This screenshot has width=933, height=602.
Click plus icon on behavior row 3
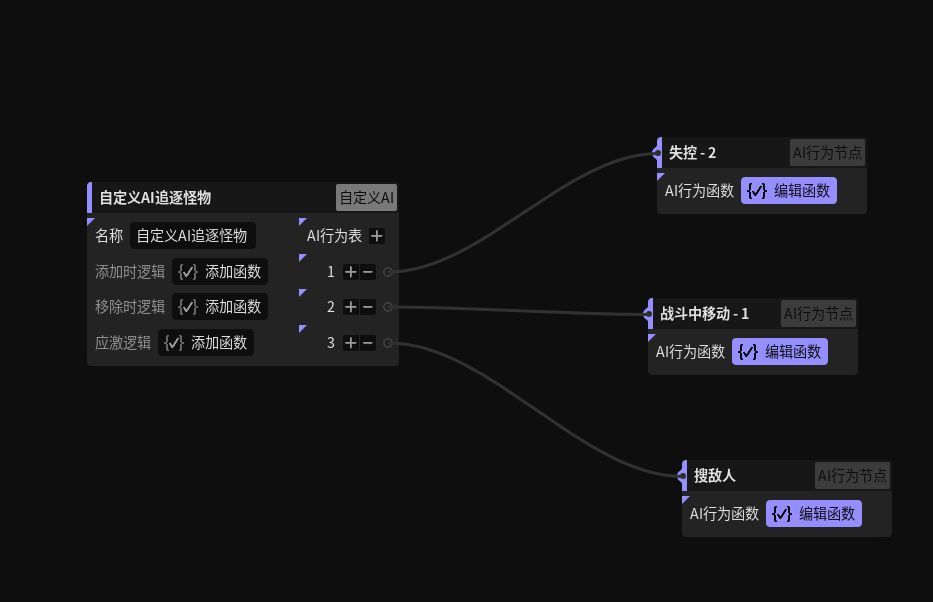pyautogui.click(x=351, y=343)
